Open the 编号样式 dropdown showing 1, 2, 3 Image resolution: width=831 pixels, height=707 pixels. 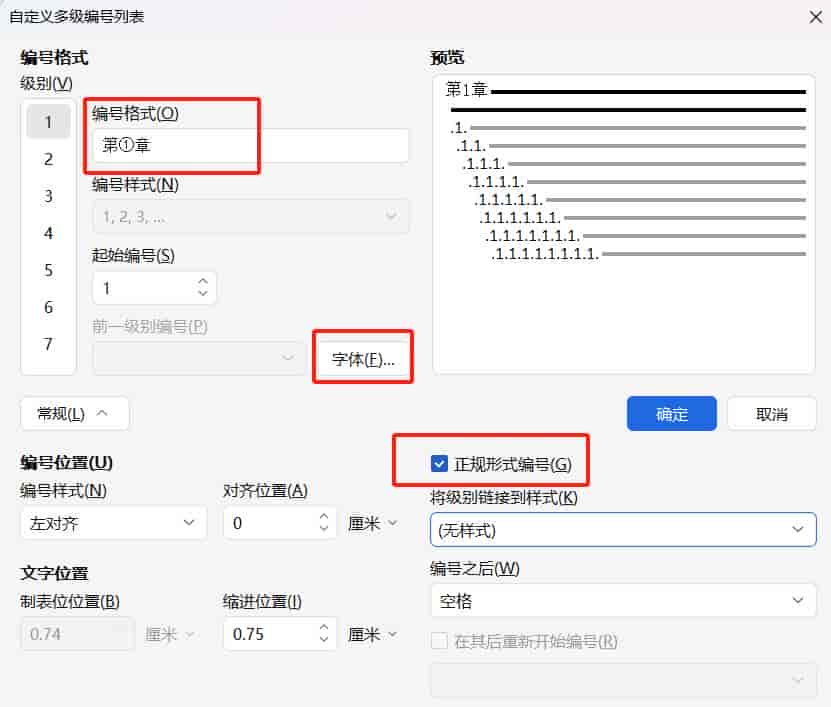(x=251, y=216)
